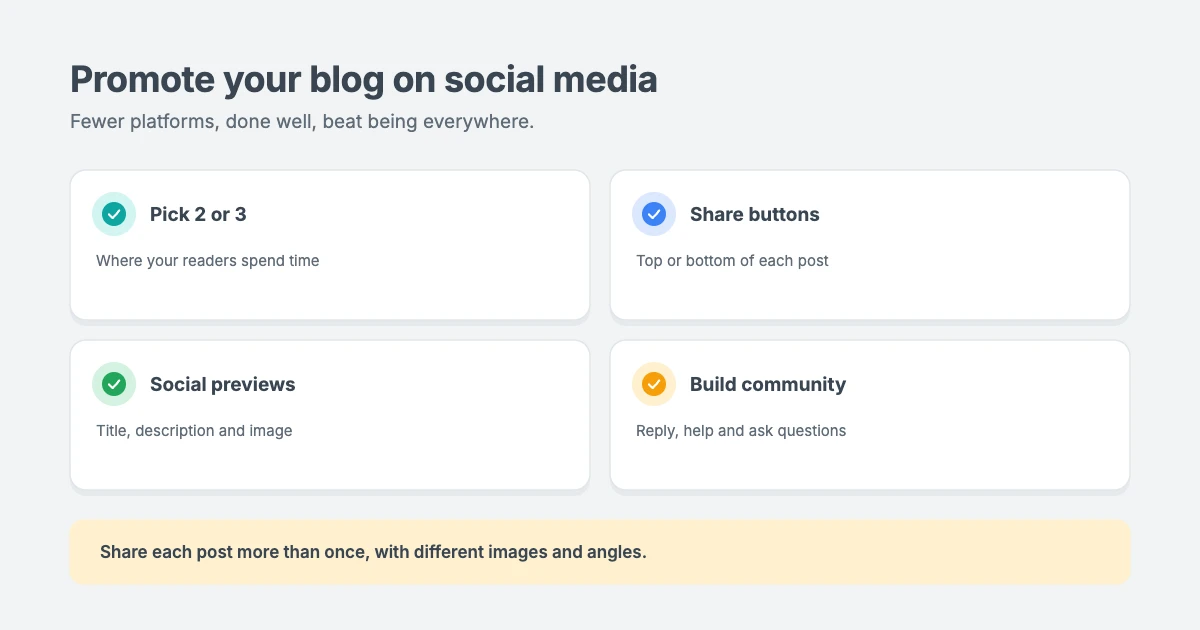Select the 'Social previews' card title
Viewport: 1200px width, 630px height.
click(x=223, y=384)
